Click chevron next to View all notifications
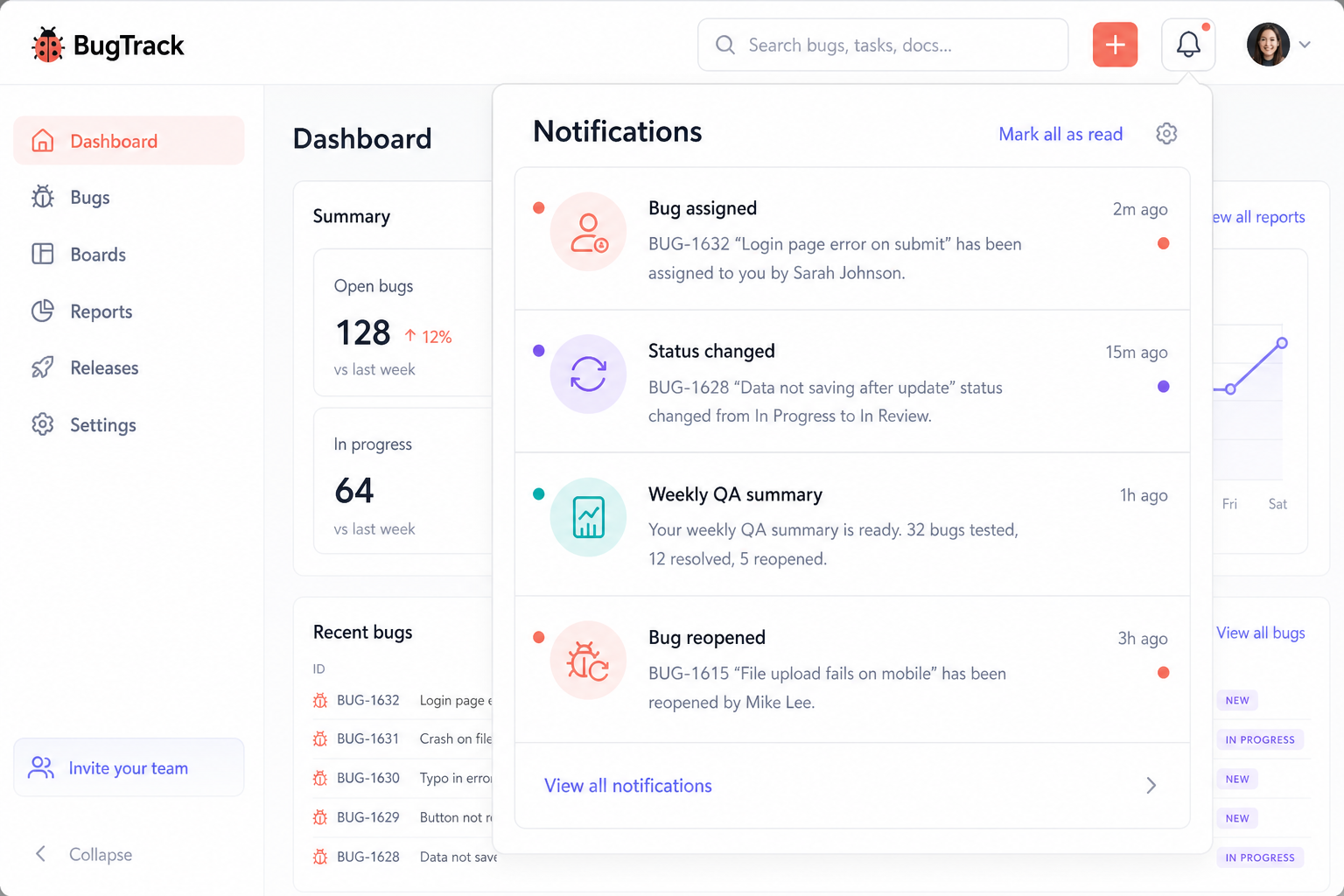The width and height of the screenshot is (1344, 896). (x=1151, y=785)
